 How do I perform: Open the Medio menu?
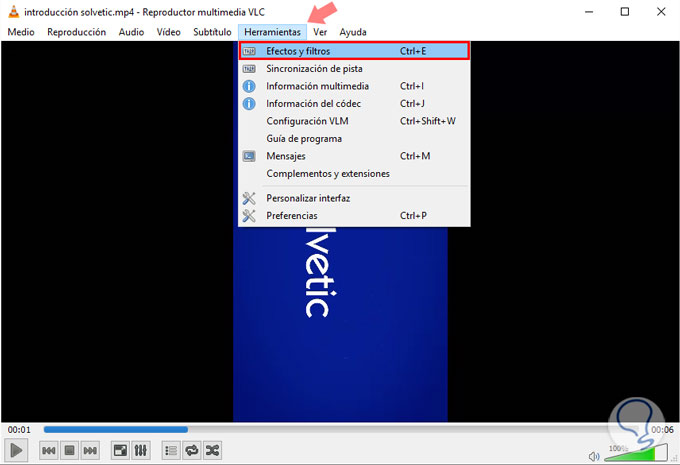(x=21, y=32)
